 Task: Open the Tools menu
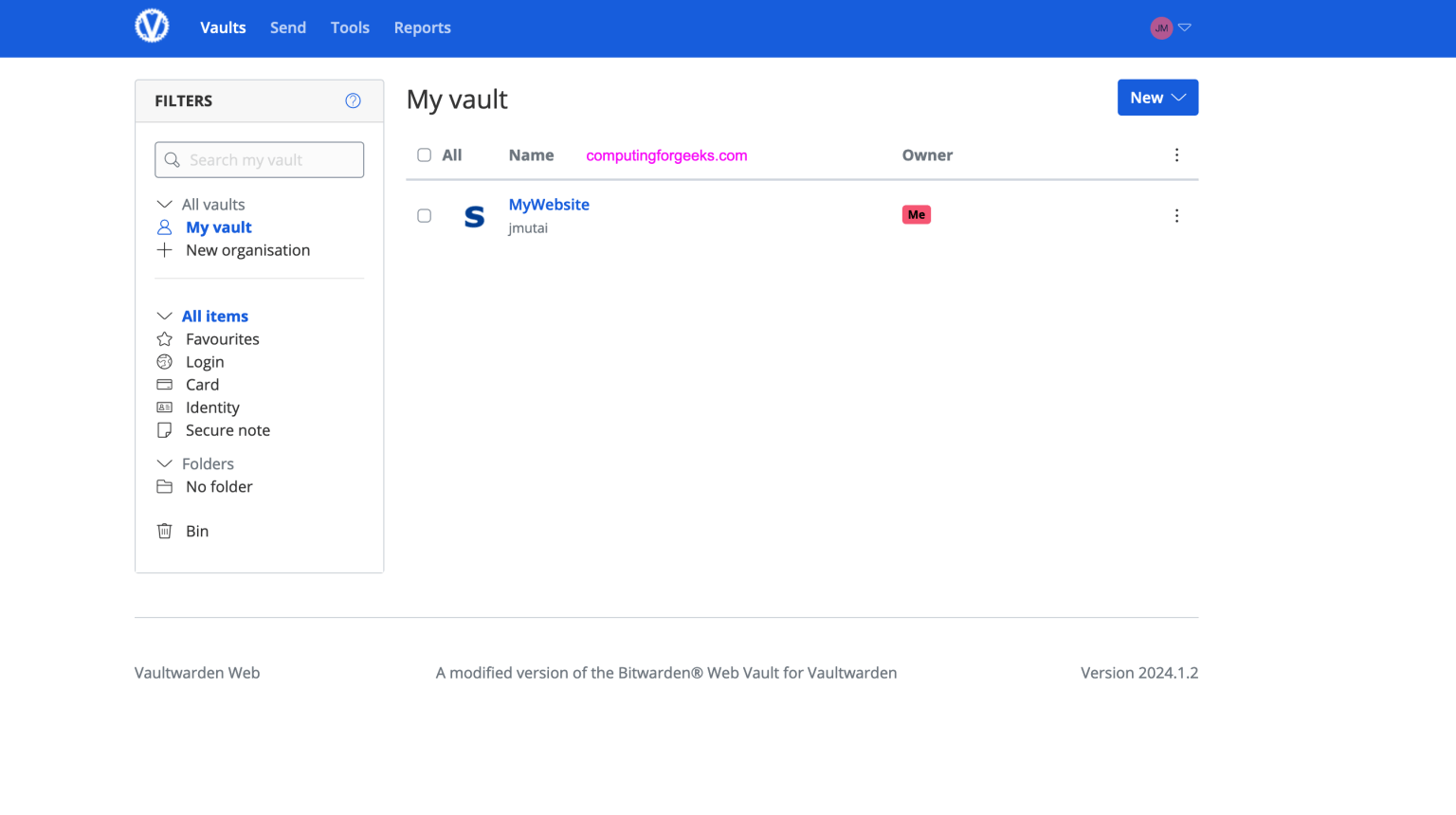(x=350, y=27)
